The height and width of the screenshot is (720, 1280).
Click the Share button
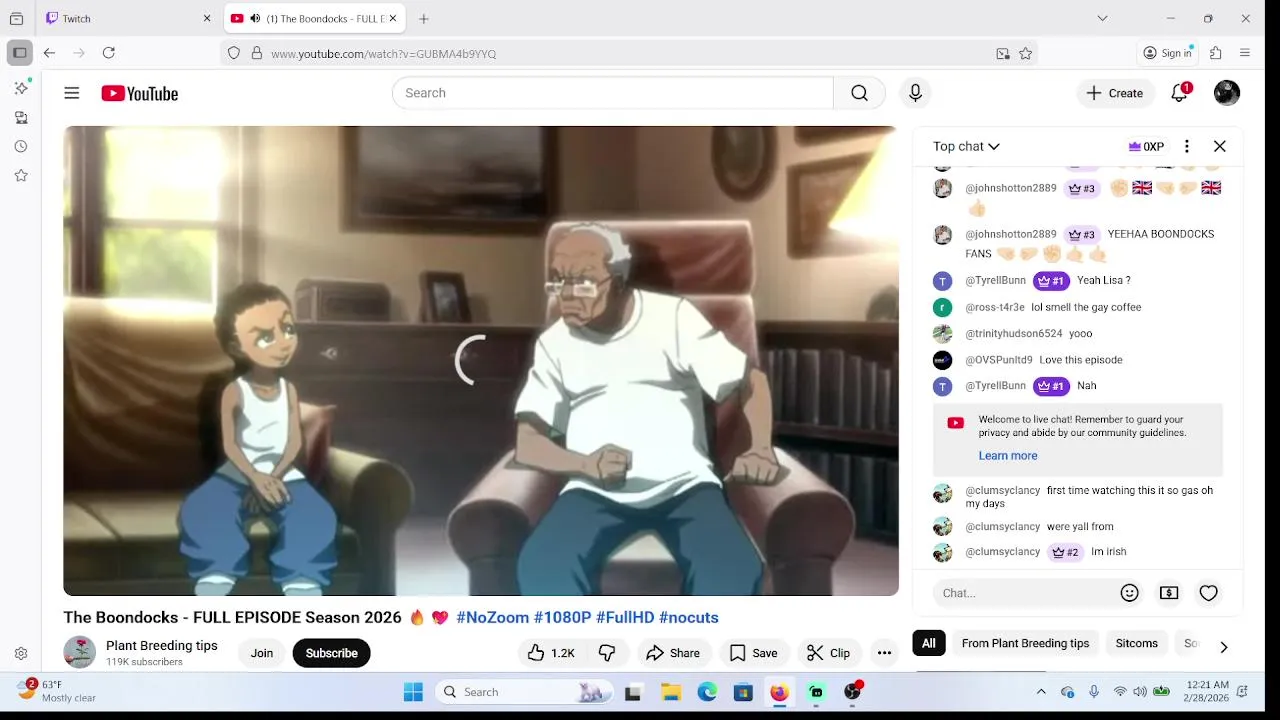point(673,653)
